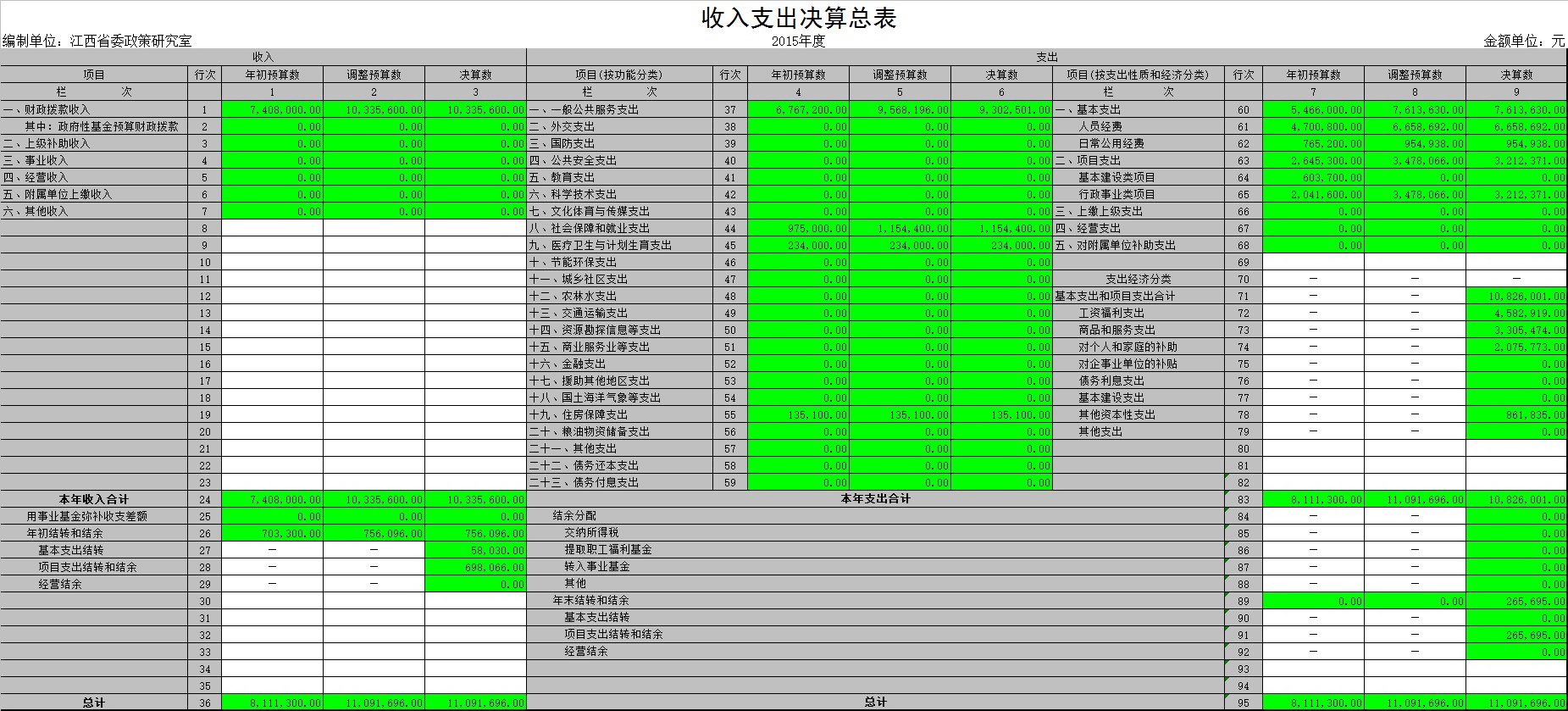Click the 三、上缴上级支出 cell
The image size is (1568, 711).
coord(1138,211)
